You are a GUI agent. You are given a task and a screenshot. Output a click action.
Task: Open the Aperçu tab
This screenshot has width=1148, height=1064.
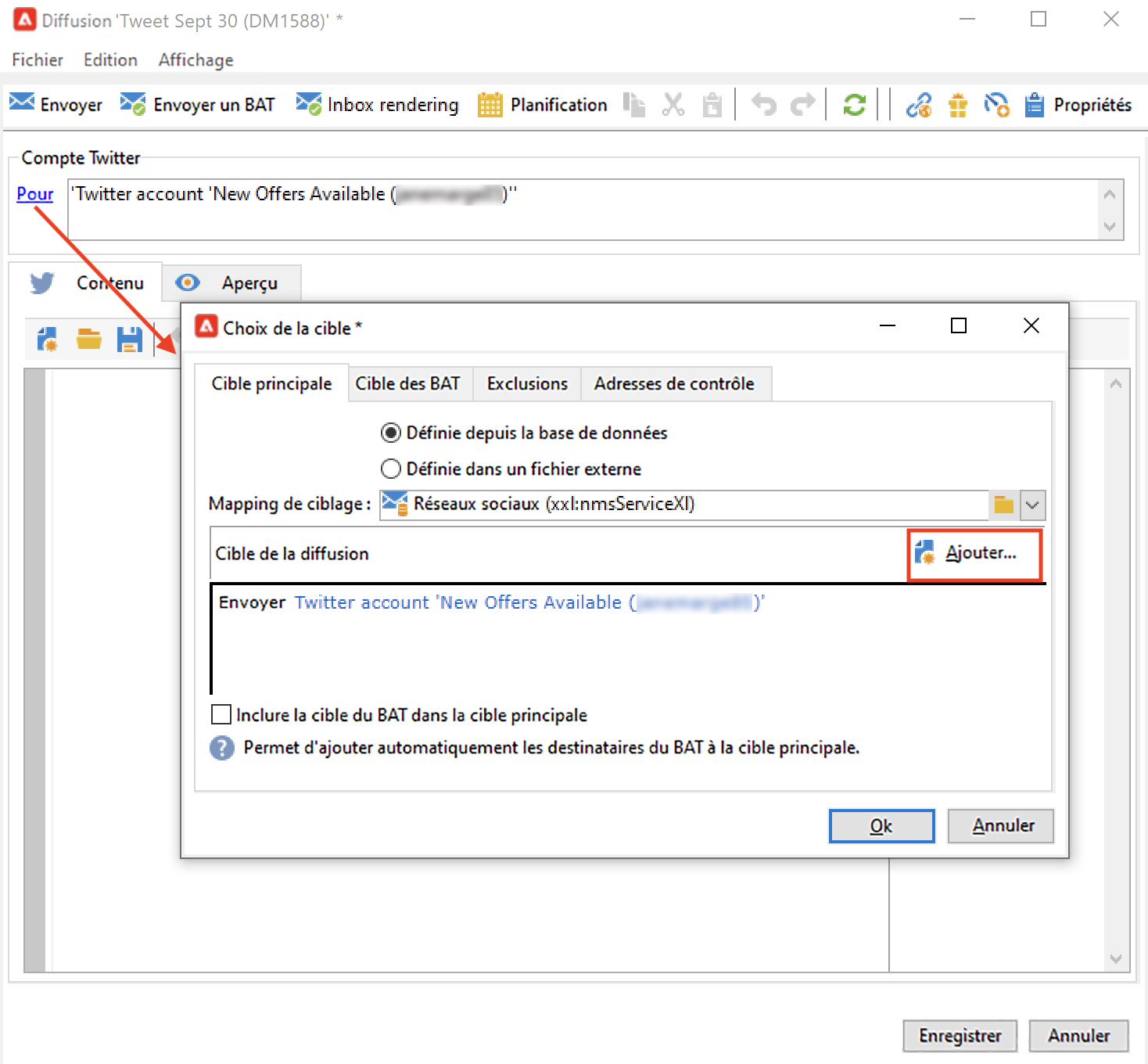click(231, 282)
